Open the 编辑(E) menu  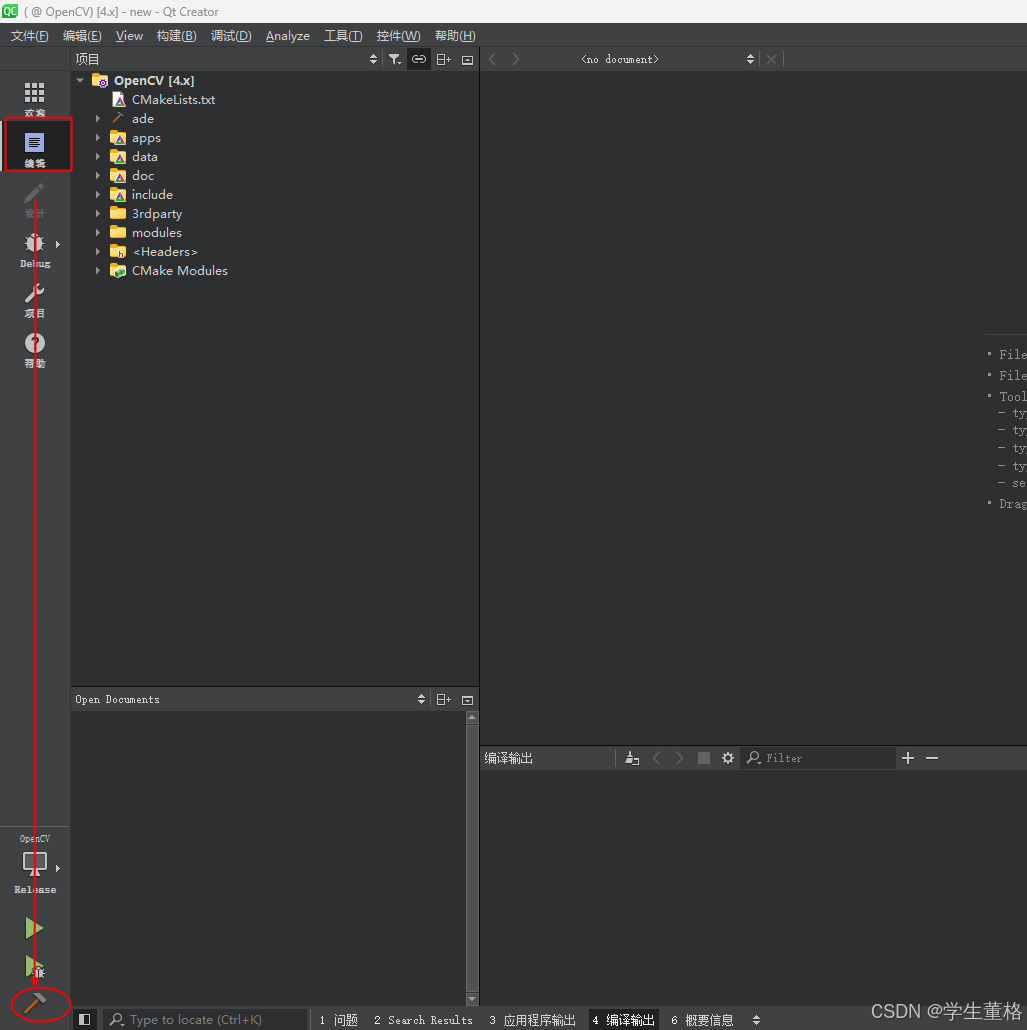click(x=82, y=35)
